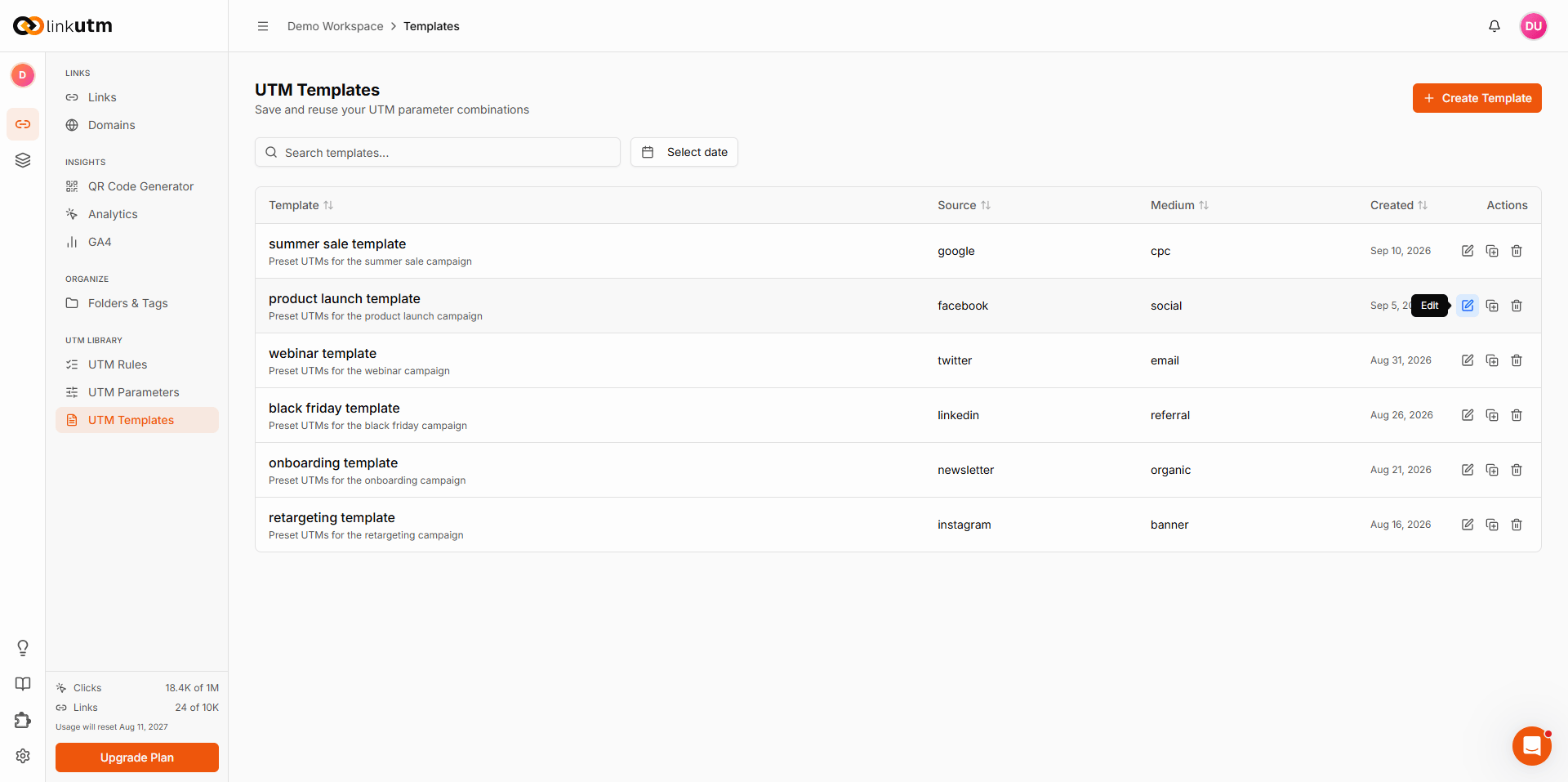Edit the webinar template

(1468, 360)
